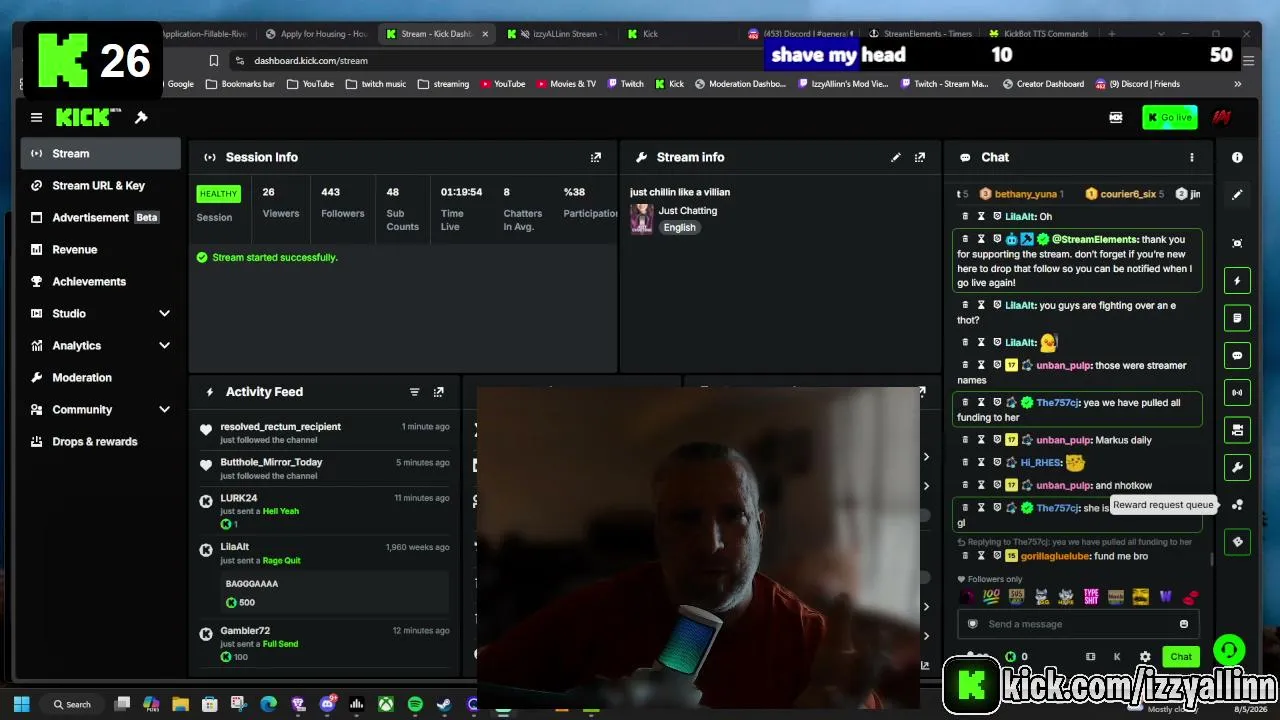Pop out the Session Info panel

596,157
